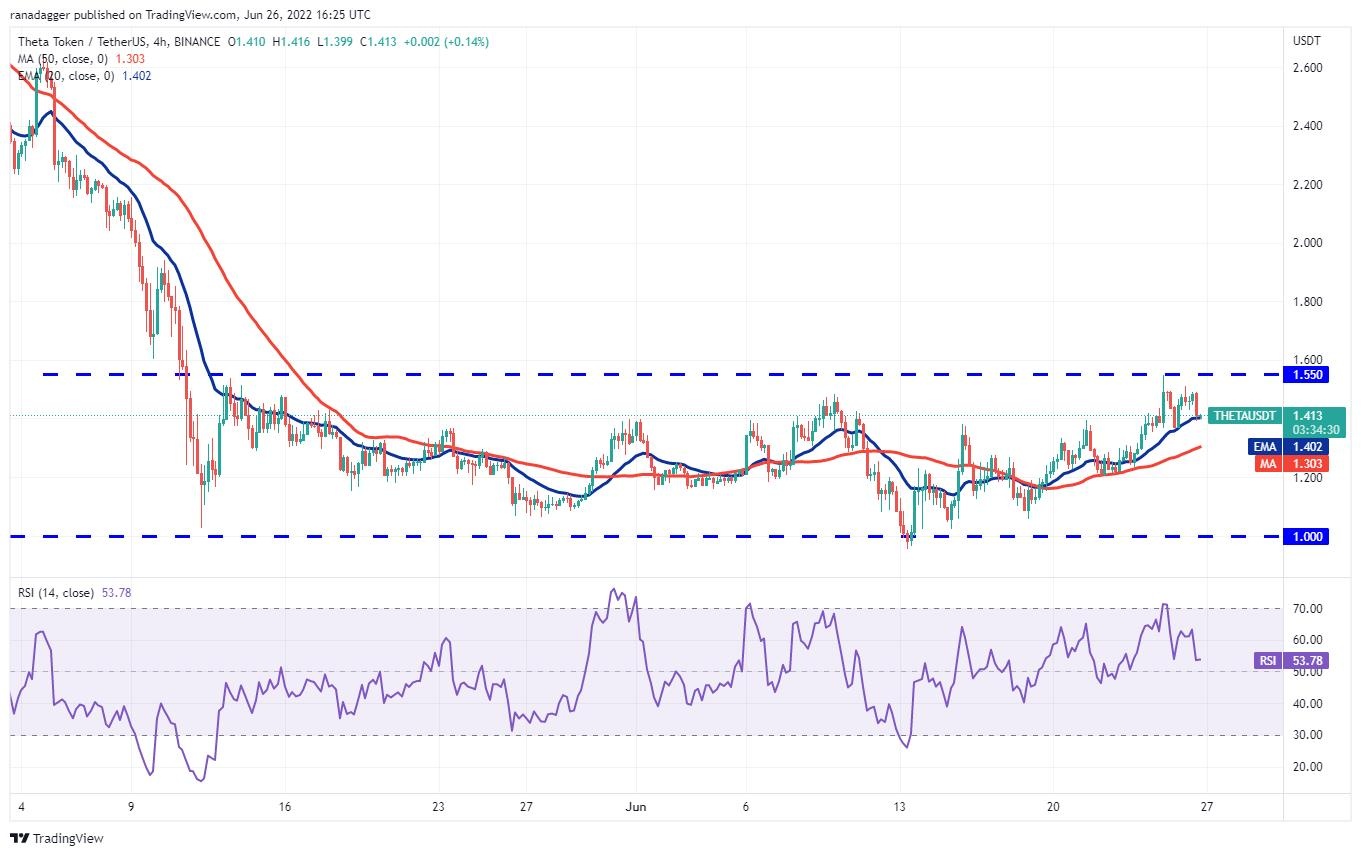Click the 1.550 resistance level label
This screenshot has height=856, width=1361.
1308,374
